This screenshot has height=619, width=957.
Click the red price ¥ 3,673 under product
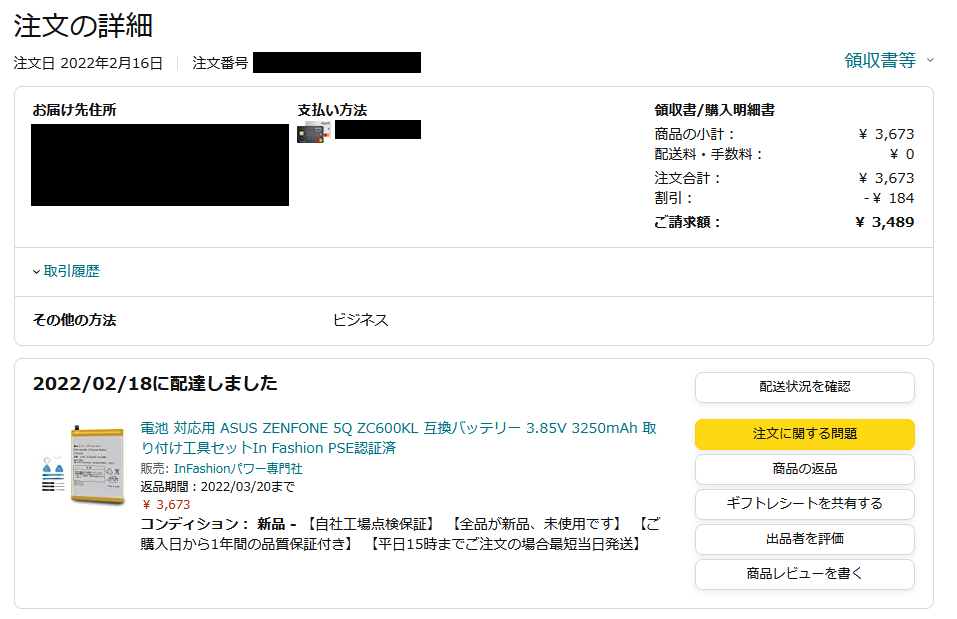point(166,504)
